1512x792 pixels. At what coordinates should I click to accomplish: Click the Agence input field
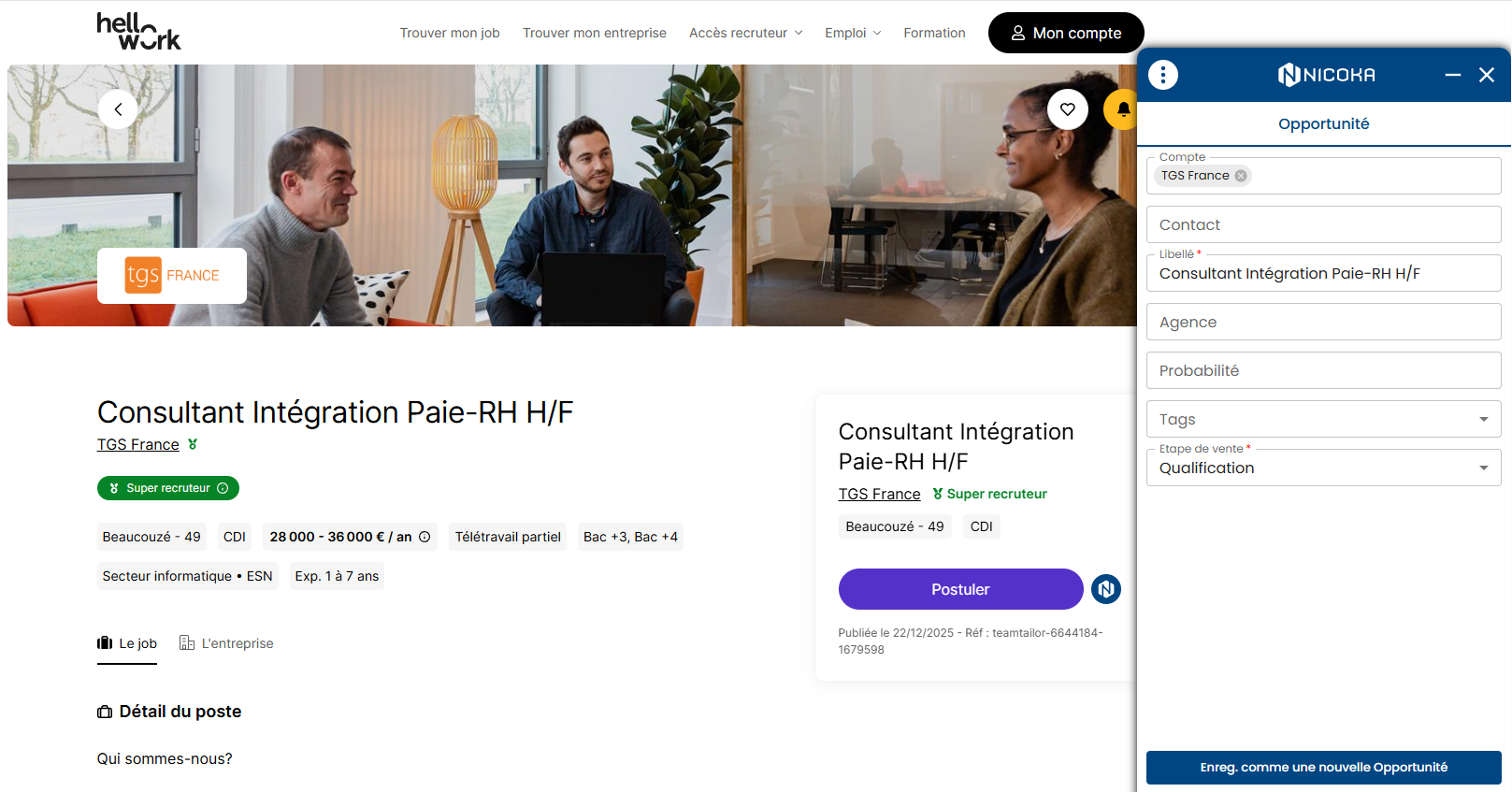[x=1324, y=322]
